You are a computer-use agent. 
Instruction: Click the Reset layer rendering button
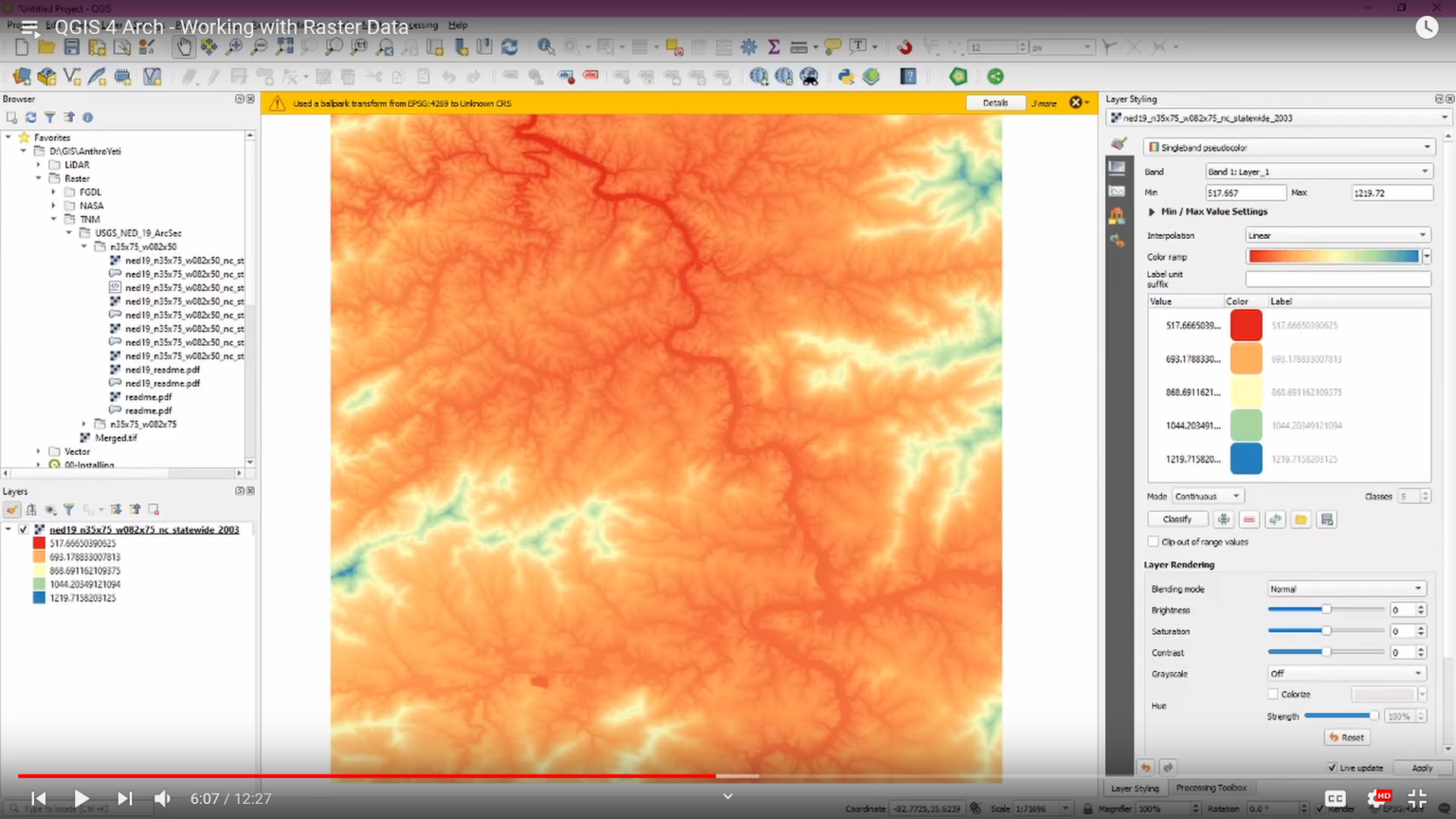[1347, 737]
